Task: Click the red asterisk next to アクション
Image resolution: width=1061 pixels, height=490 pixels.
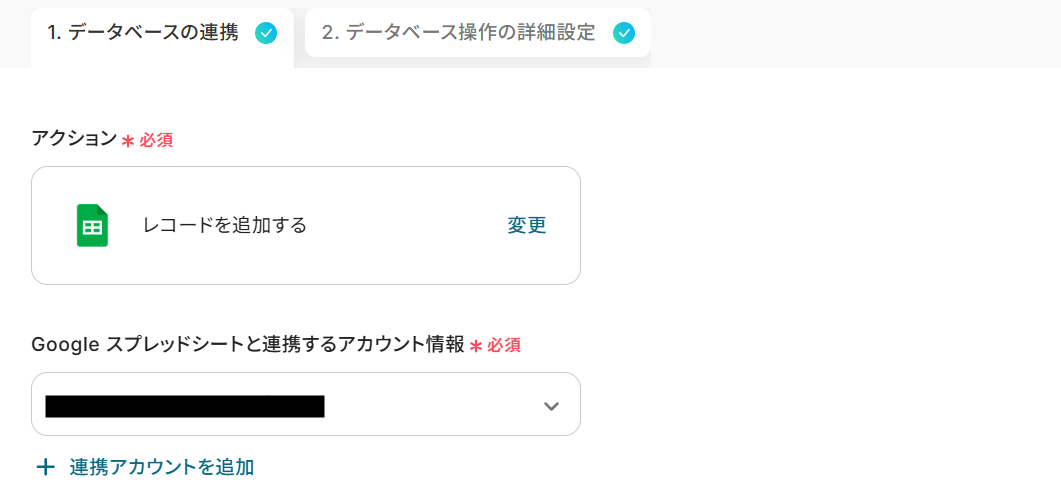Action: [x=128, y=141]
